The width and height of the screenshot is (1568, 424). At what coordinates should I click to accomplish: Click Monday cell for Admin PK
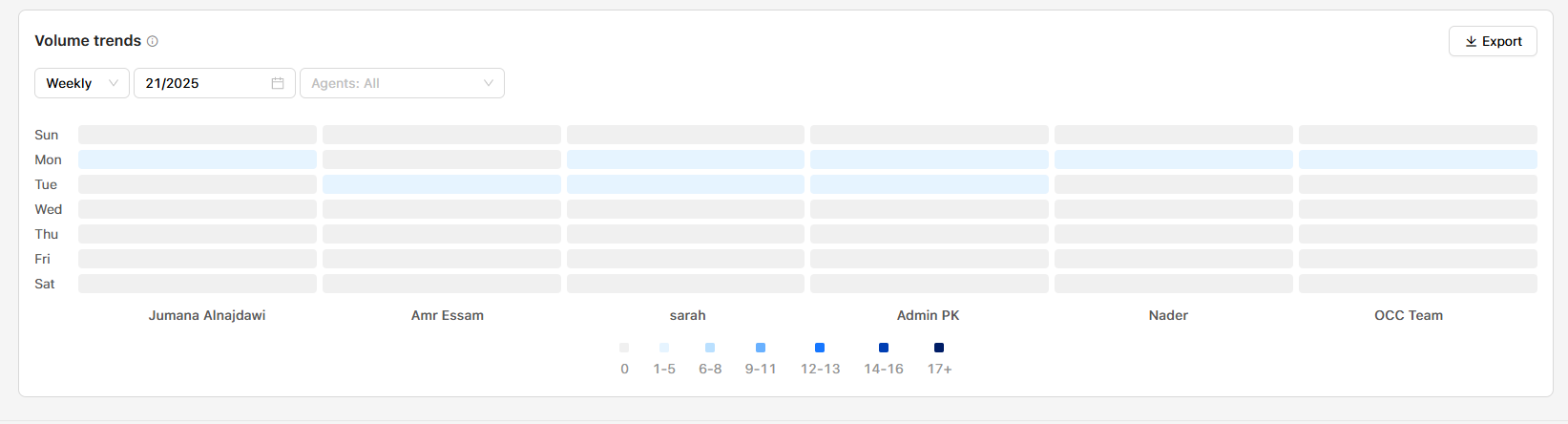click(x=930, y=159)
